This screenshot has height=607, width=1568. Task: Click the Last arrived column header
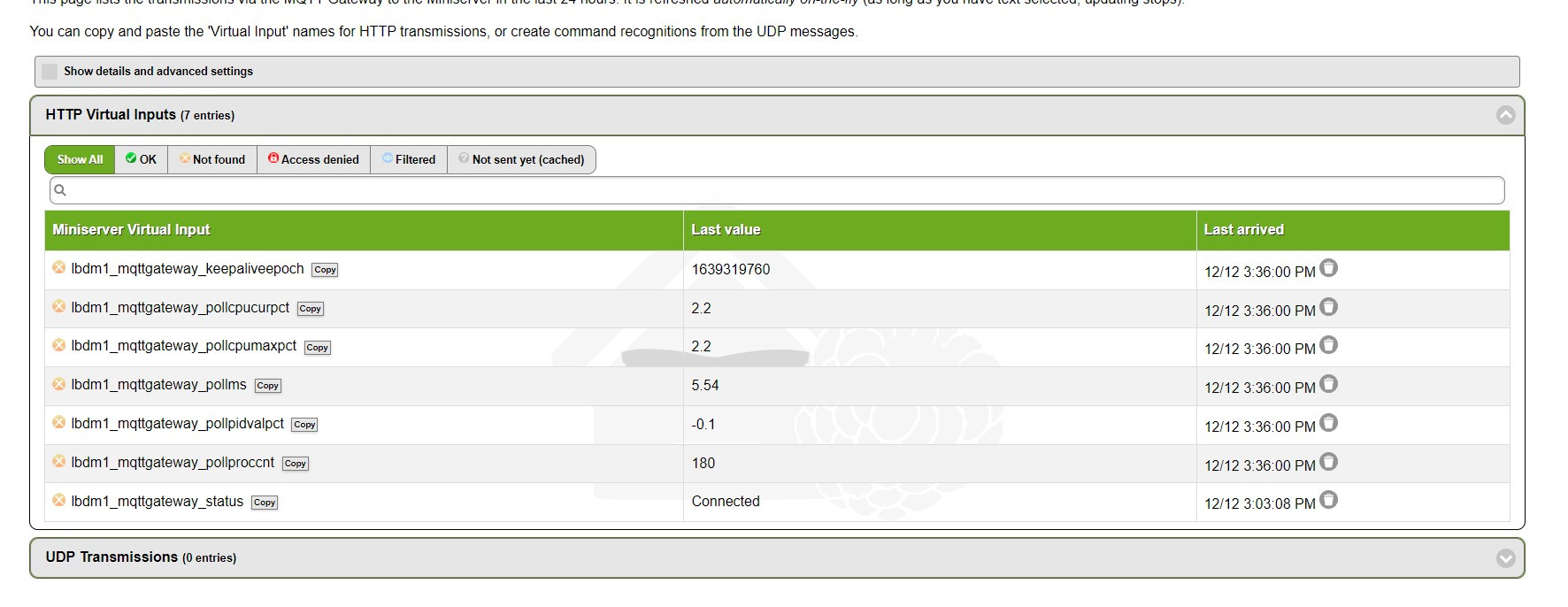pos(1353,230)
